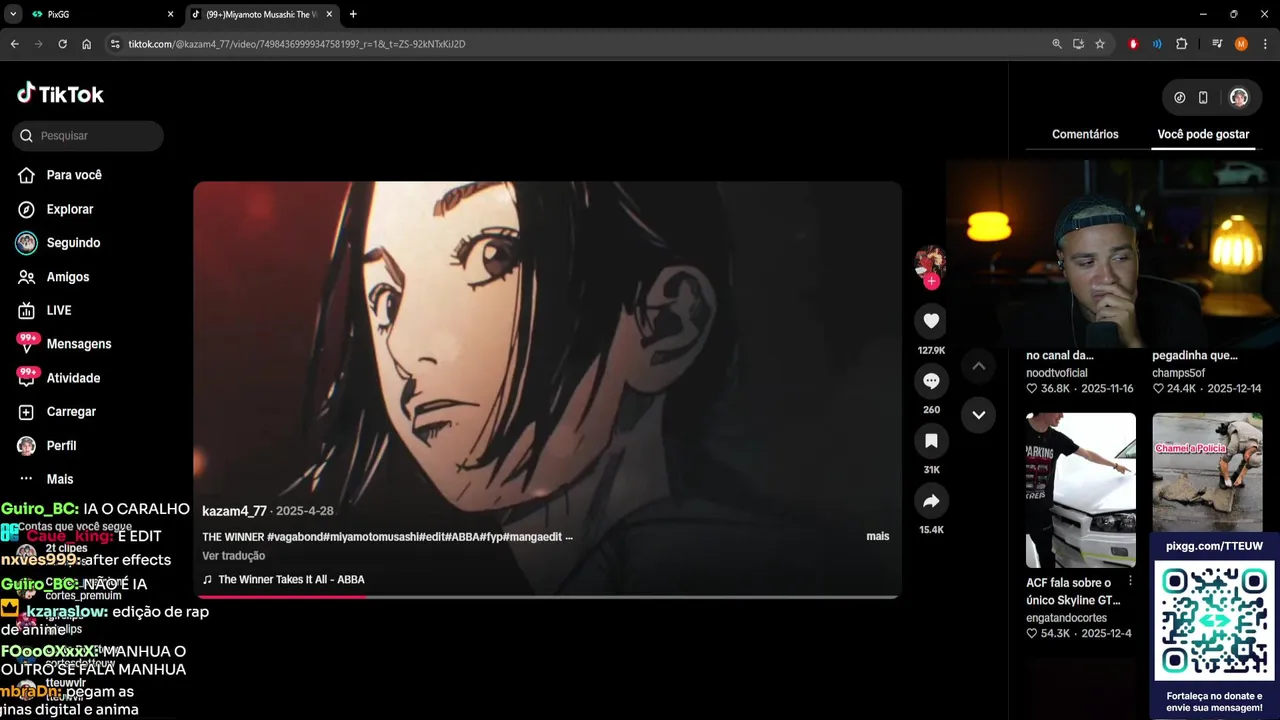Open the media control icon
Screen dimensions: 1280x720
[x=1217, y=44]
